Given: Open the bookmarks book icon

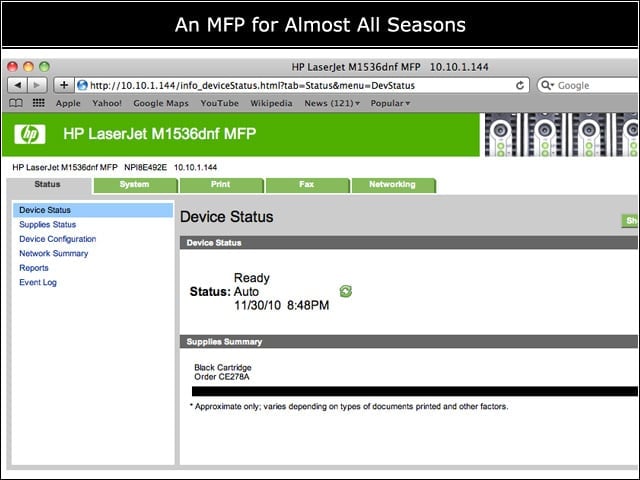Looking at the screenshot, I should click(x=16, y=103).
